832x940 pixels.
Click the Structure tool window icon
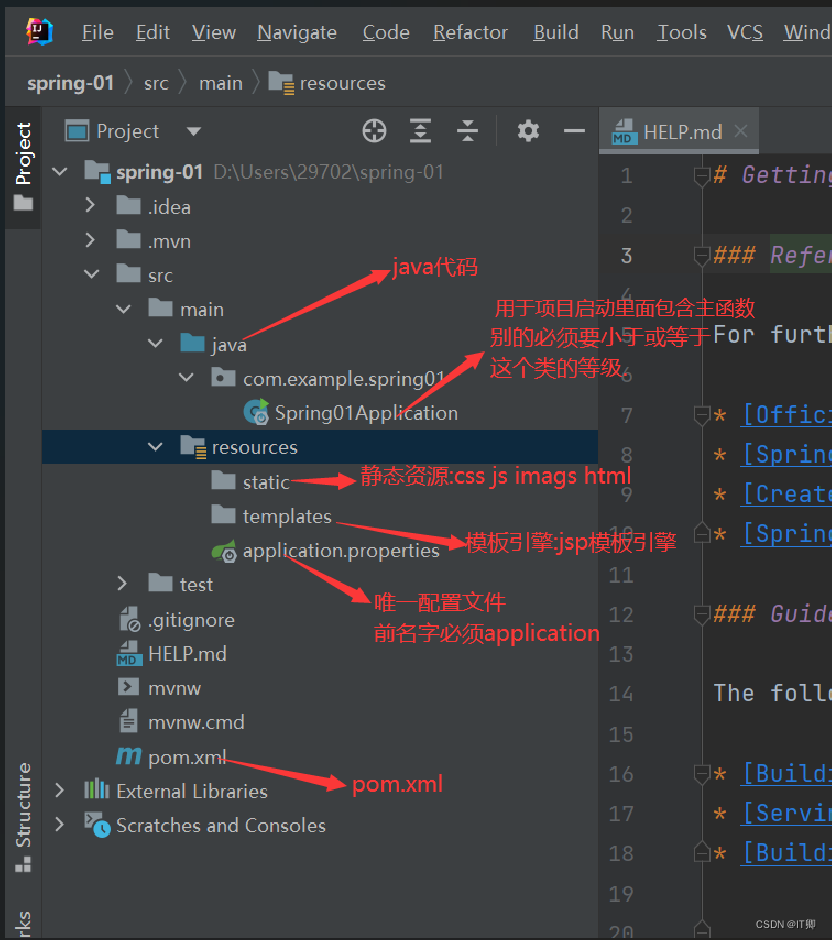(x=23, y=864)
